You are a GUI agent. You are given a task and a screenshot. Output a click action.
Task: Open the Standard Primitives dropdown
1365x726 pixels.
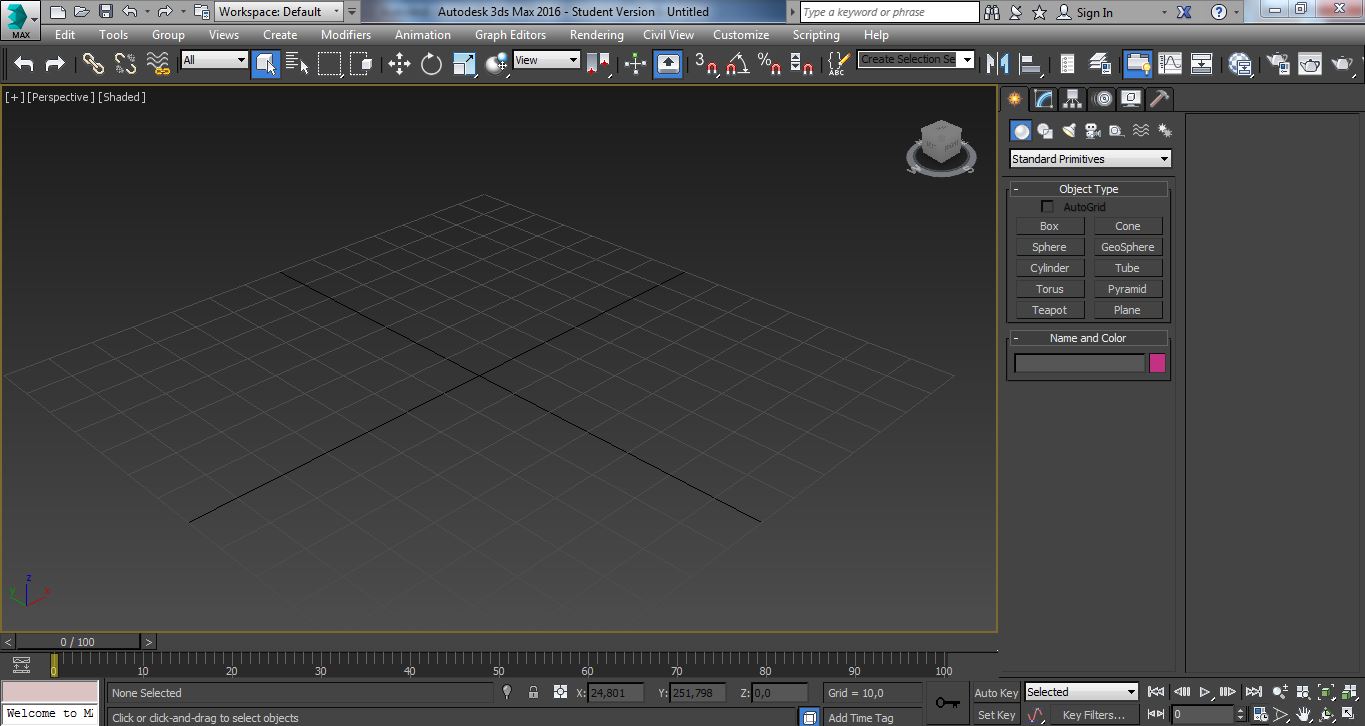tap(1089, 158)
